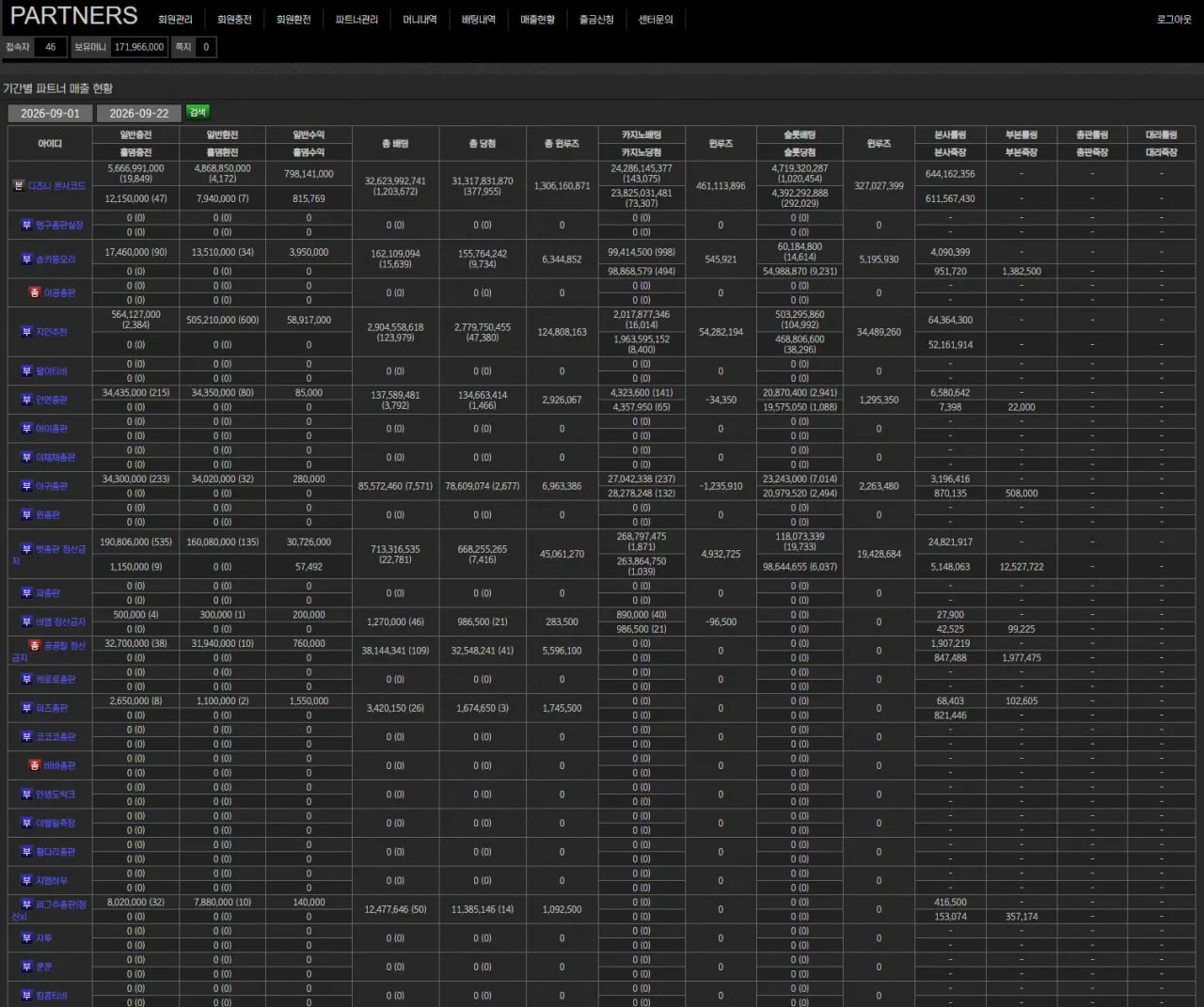Click the 부 badge beside 아귀총판
This screenshot has height=1007, width=1204.
(26, 486)
